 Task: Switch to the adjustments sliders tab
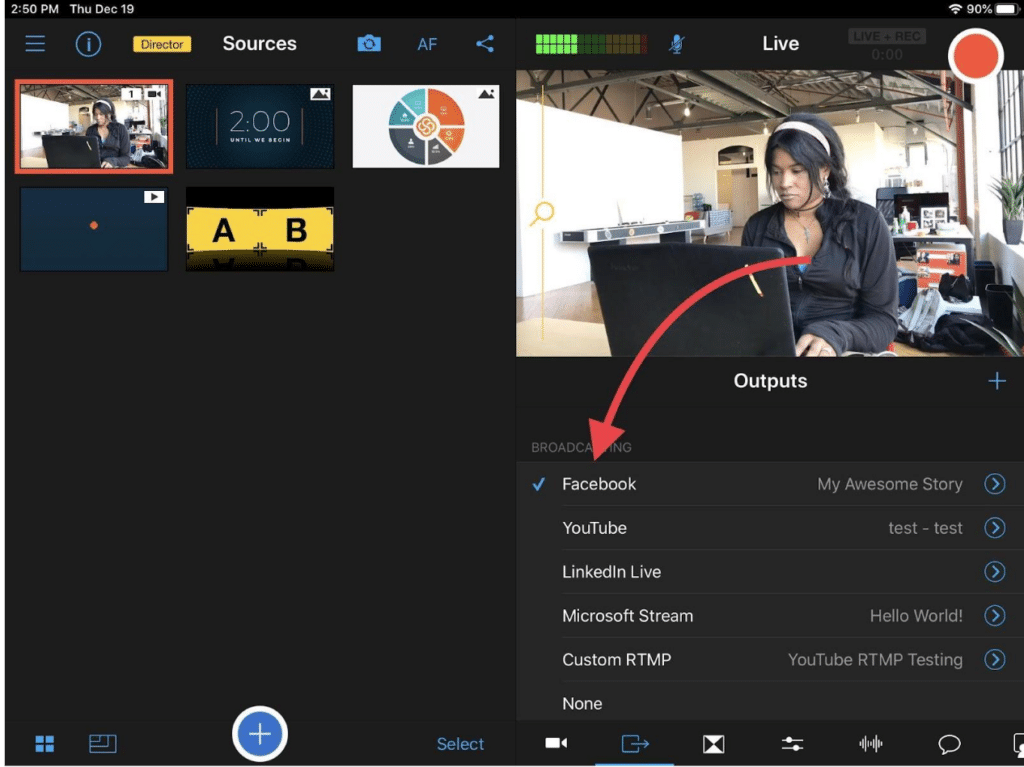[792, 743]
